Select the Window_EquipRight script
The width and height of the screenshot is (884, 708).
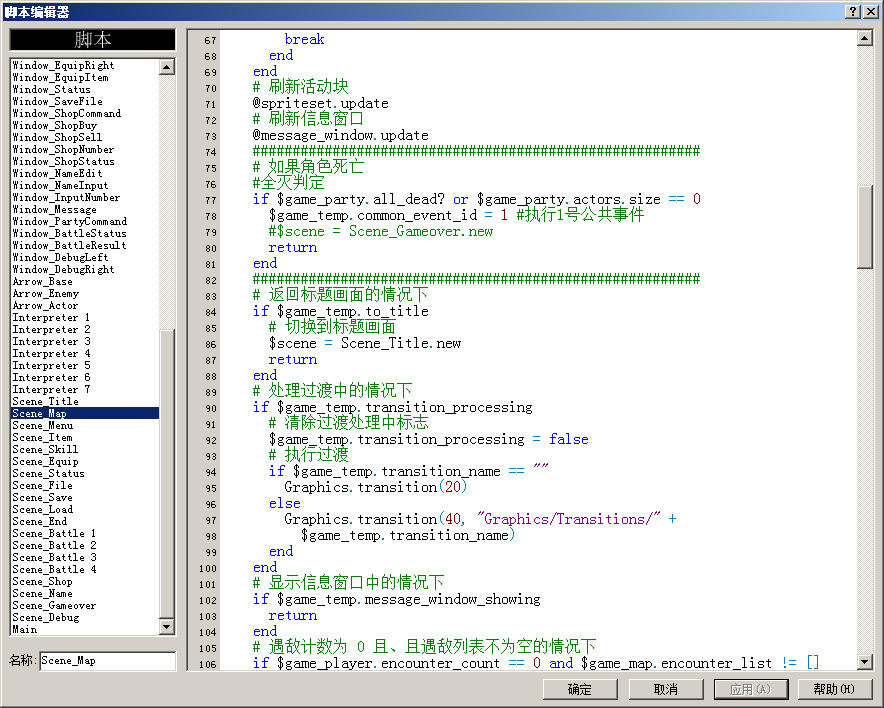(x=85, y=65)
